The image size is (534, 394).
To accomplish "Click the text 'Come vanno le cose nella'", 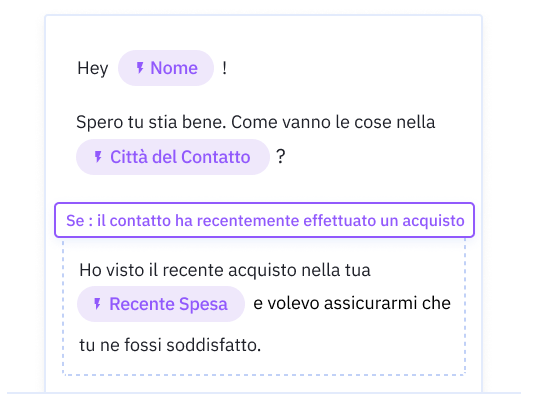I will coord(333,122).
